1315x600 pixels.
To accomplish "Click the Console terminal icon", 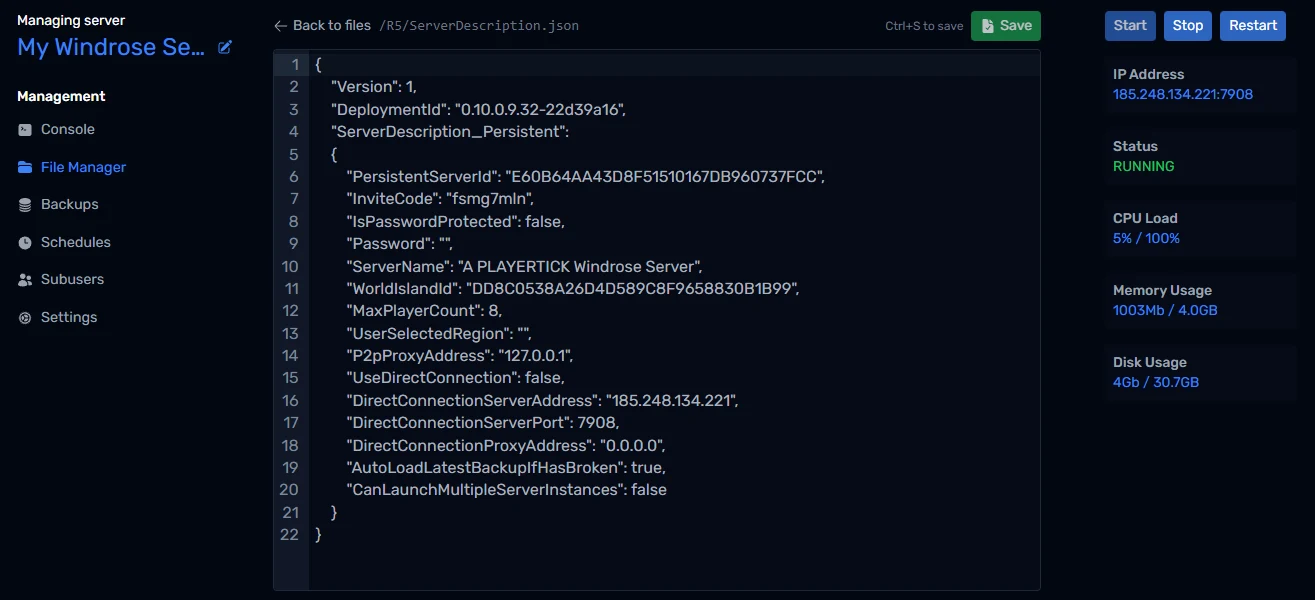I will (25, 130).
